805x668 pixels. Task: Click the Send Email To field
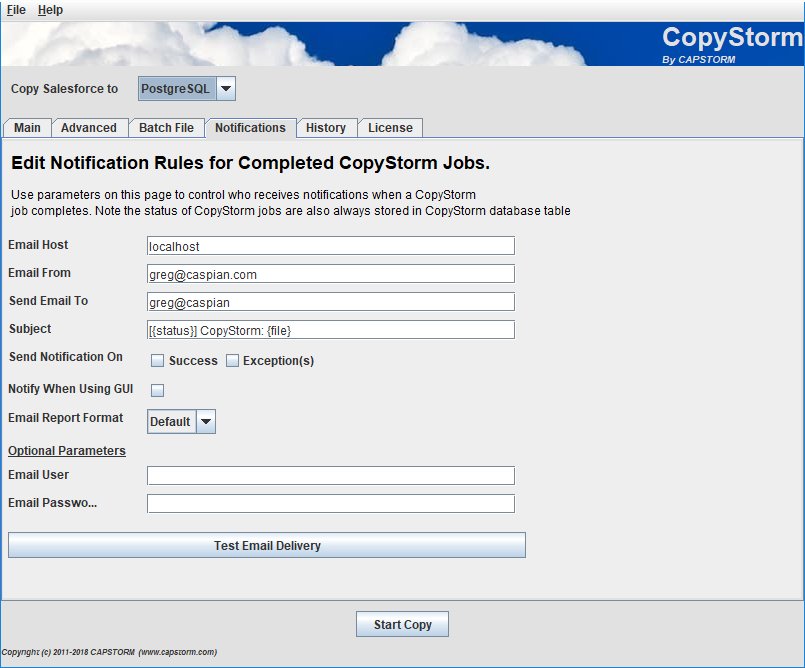(x=331, y=302)
